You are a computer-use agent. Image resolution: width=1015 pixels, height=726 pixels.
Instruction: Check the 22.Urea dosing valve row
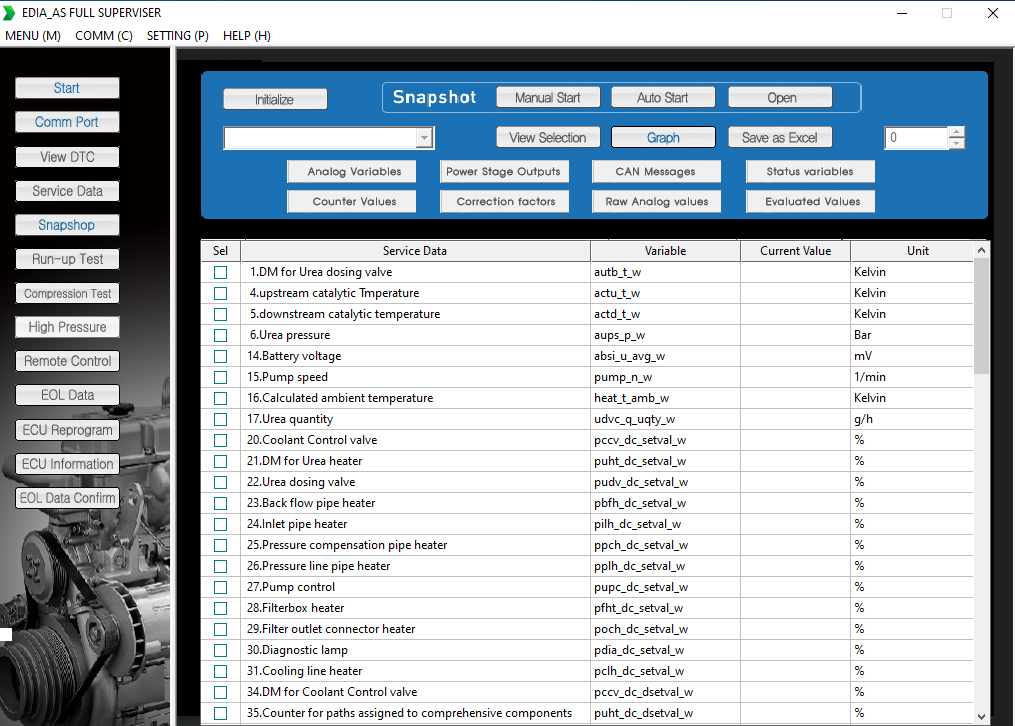pos(221,482)
